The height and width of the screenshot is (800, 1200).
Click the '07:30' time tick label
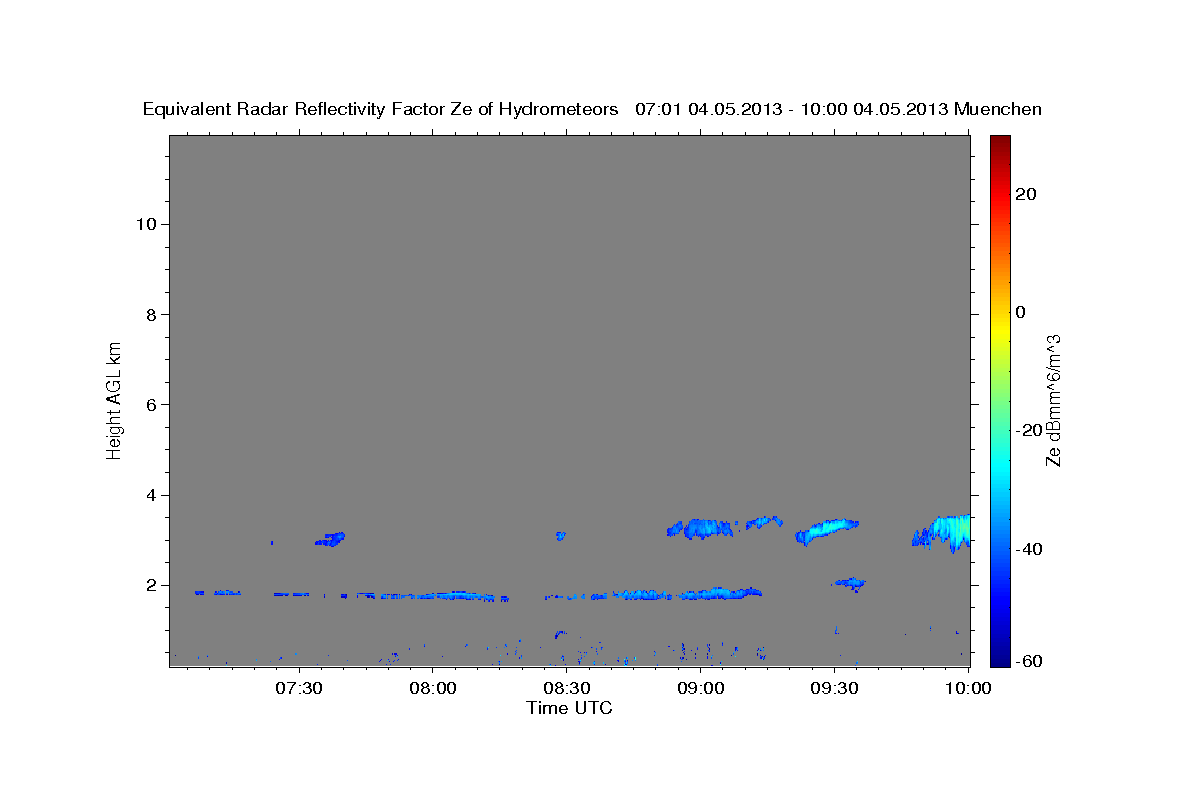[x=299, y=688]
